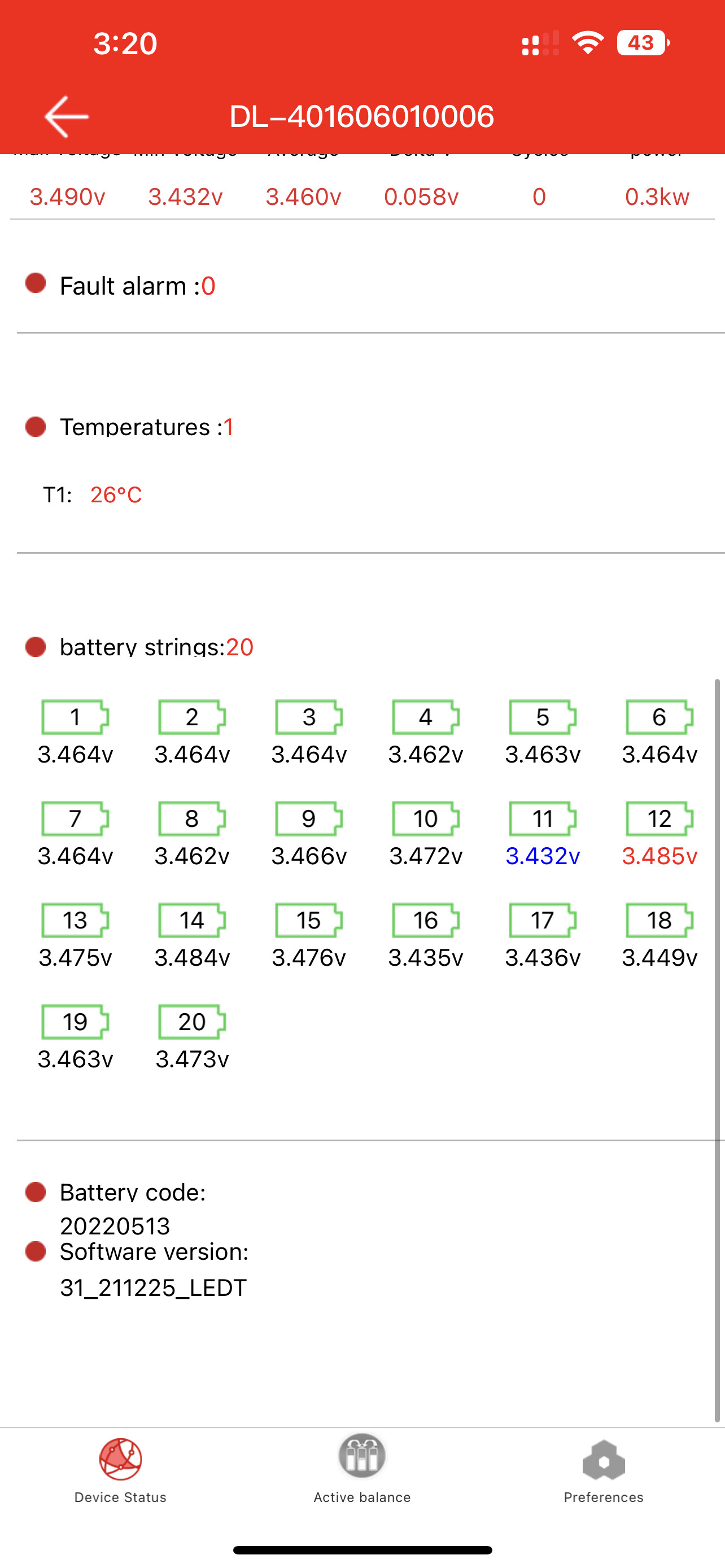Tap battery cell 6 icon
This screenshot has width=725, height=1568.
(660, 717)
